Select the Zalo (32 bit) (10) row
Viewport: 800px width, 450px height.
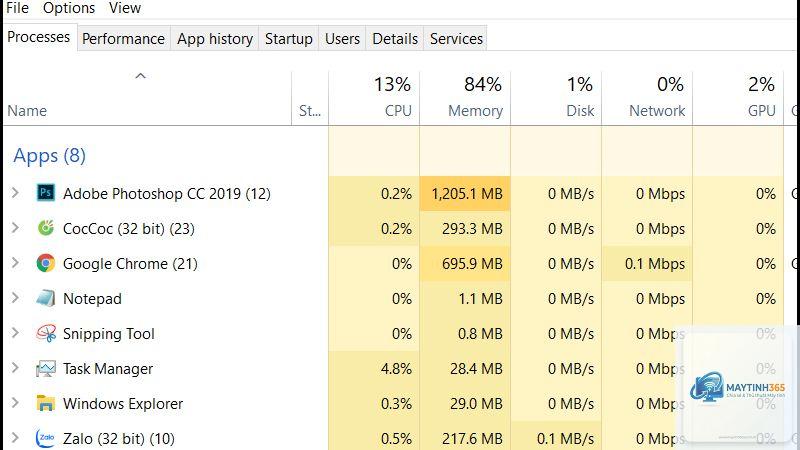point(400,438)
